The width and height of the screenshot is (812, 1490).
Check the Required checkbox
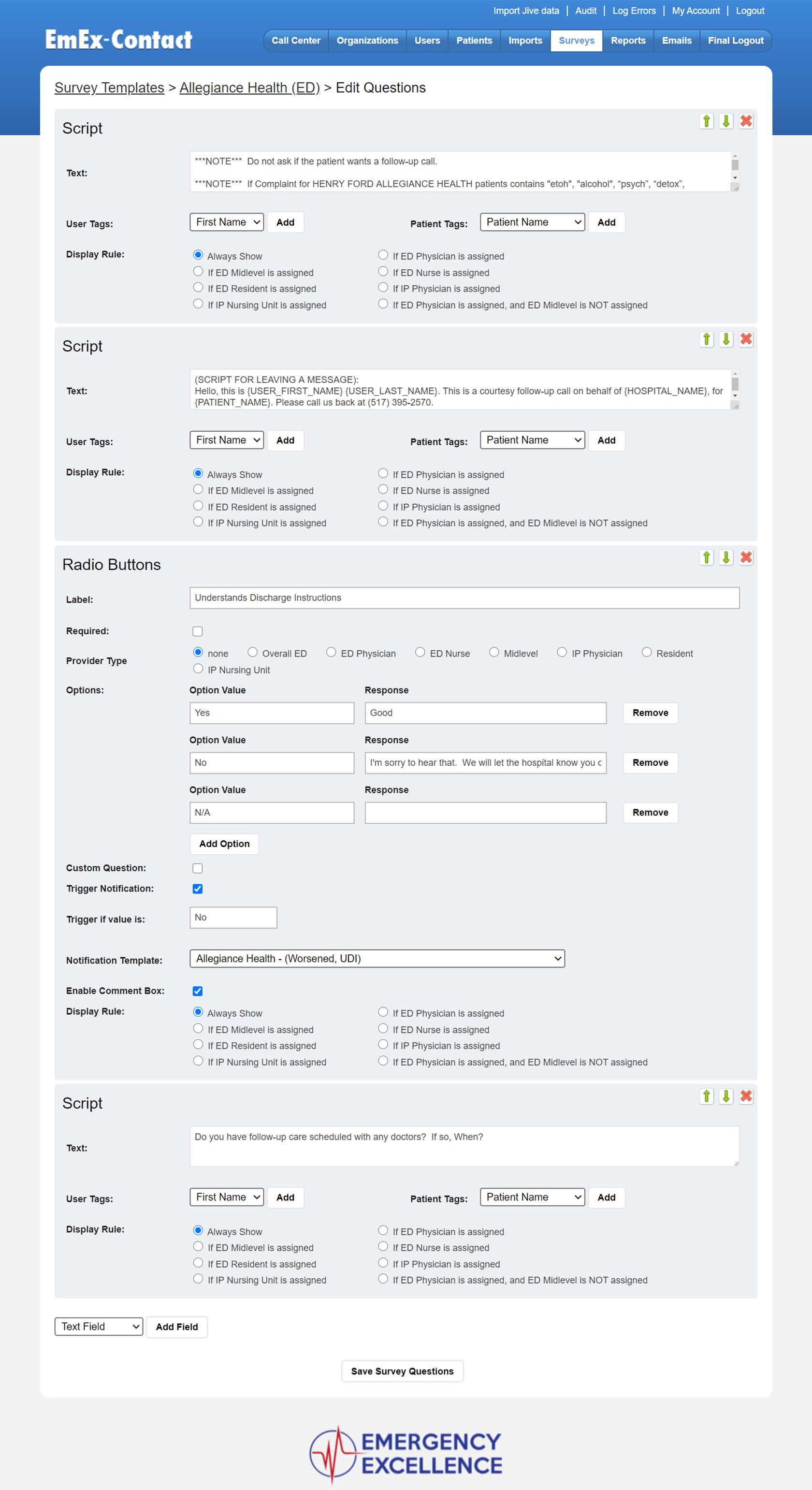click(198, 631)
